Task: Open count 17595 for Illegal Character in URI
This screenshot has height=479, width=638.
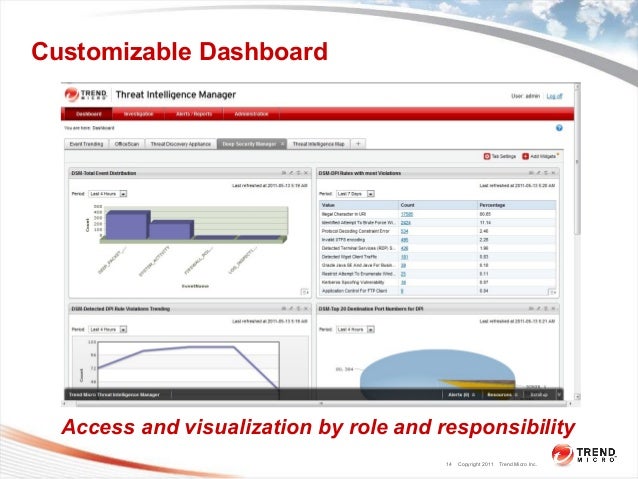Action: (406, 214)
